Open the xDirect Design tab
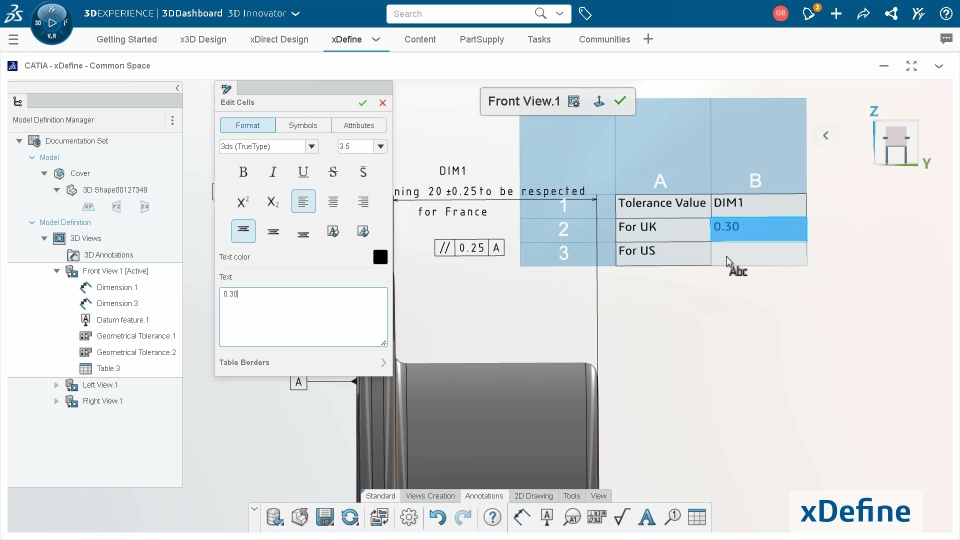 (279, 39)
